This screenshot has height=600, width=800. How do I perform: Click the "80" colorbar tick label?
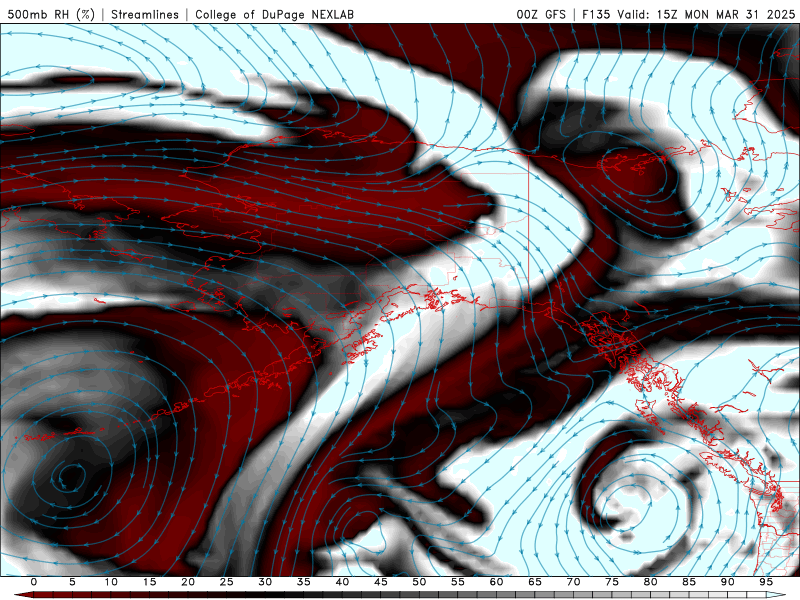coord(651,582)
